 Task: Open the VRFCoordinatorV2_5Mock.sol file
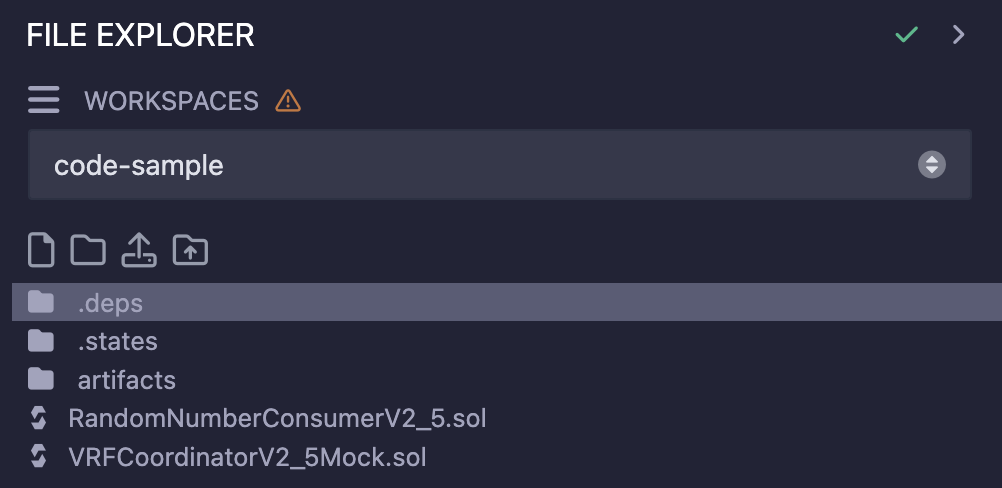(x=247, y=457)
